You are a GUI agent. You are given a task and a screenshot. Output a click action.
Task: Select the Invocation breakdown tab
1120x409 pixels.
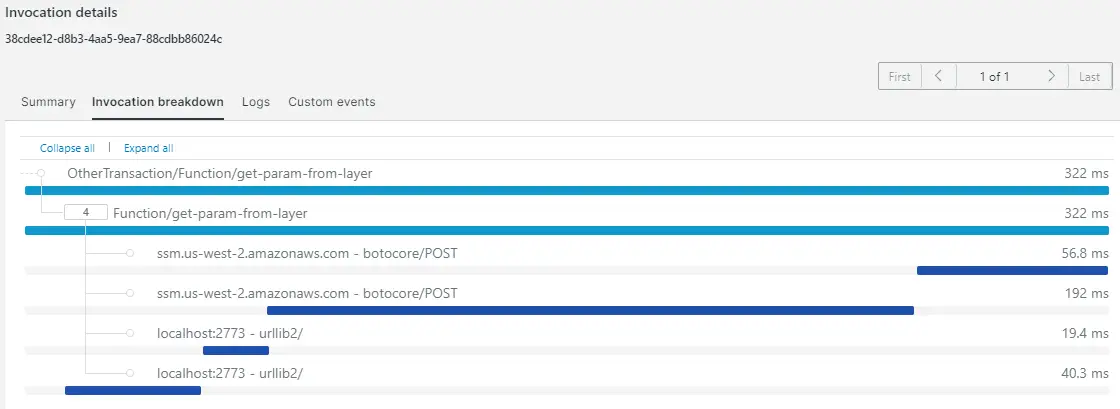click(x=158, y=102)
